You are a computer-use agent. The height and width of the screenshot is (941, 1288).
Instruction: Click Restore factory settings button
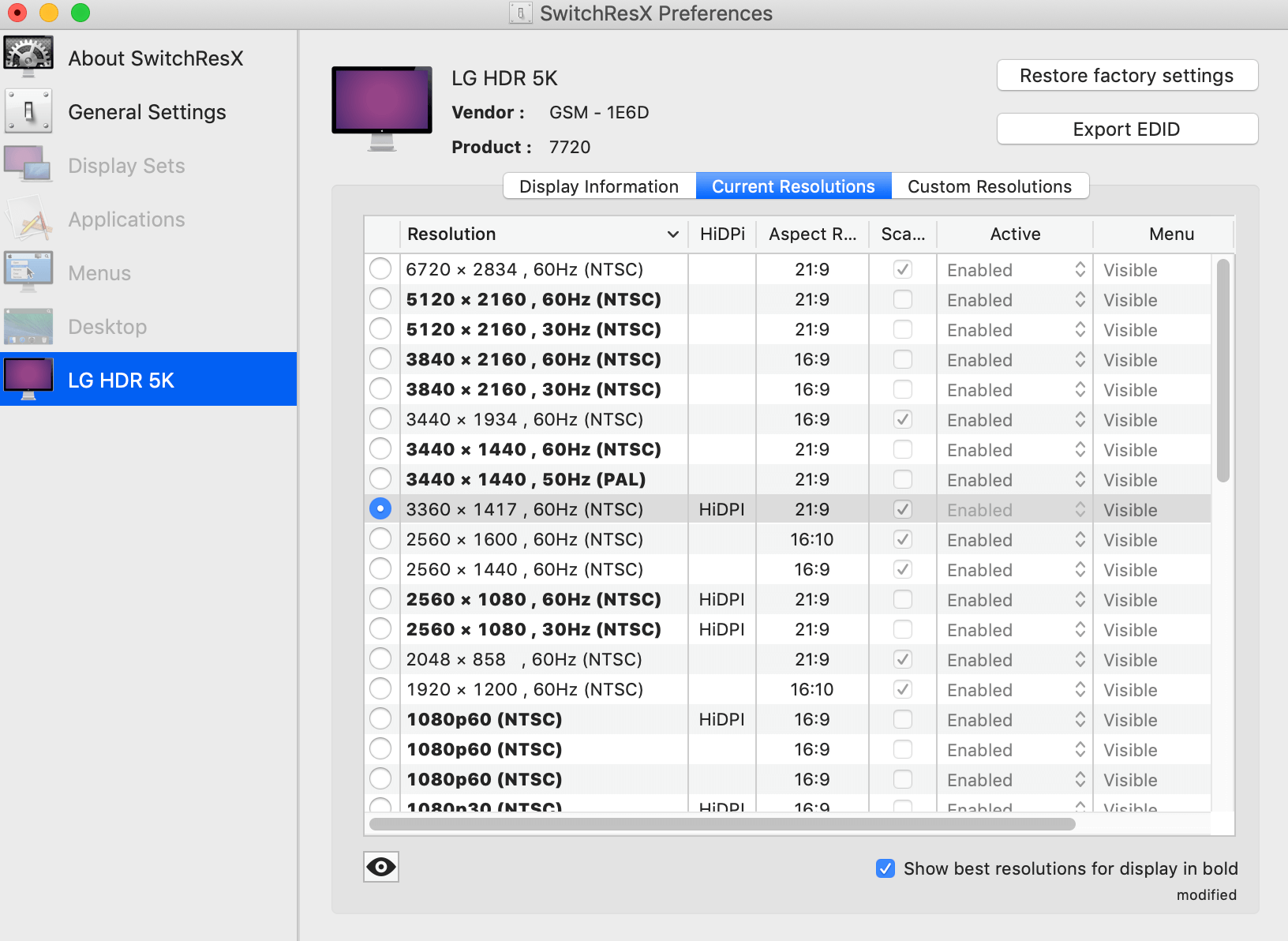tap(1127, 76)
